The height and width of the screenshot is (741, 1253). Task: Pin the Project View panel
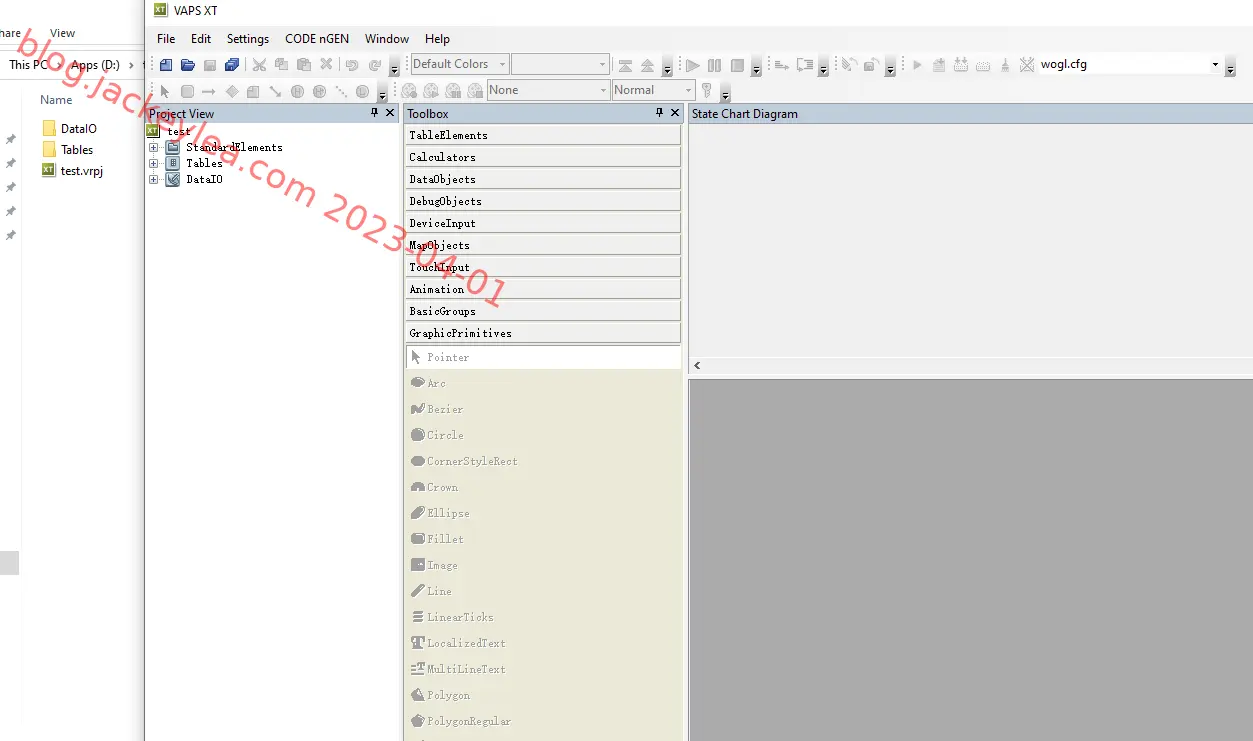click(x=375, y=113)
